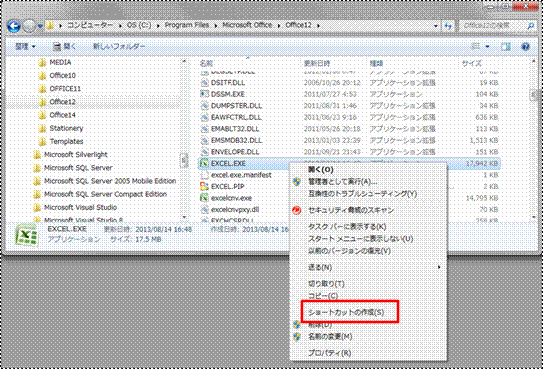Select the DUMPSTER.DLL file icon
This screenshot has height=369, width=543.
pos(204,106)
